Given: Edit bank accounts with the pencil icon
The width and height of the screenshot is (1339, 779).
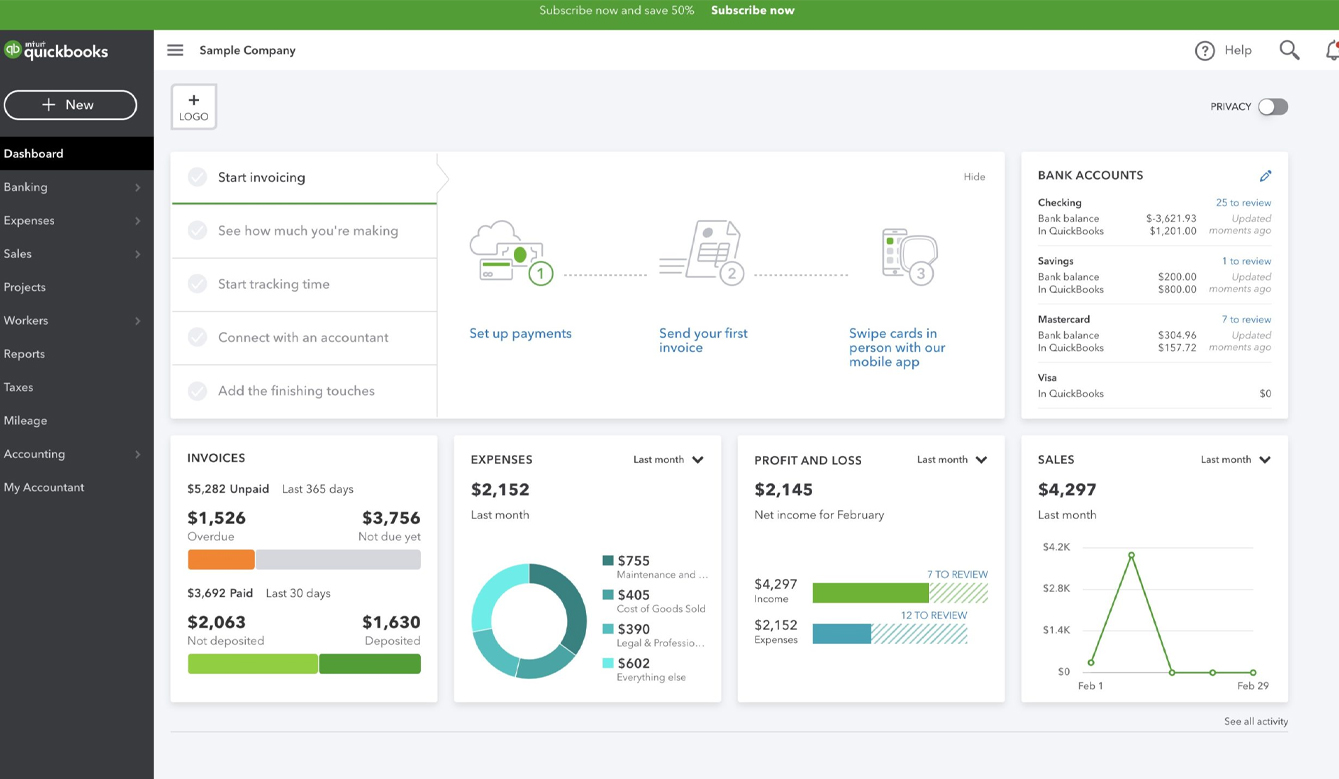Looking at the screenshot, I should pyautogui.click(x=1265, y=176).
